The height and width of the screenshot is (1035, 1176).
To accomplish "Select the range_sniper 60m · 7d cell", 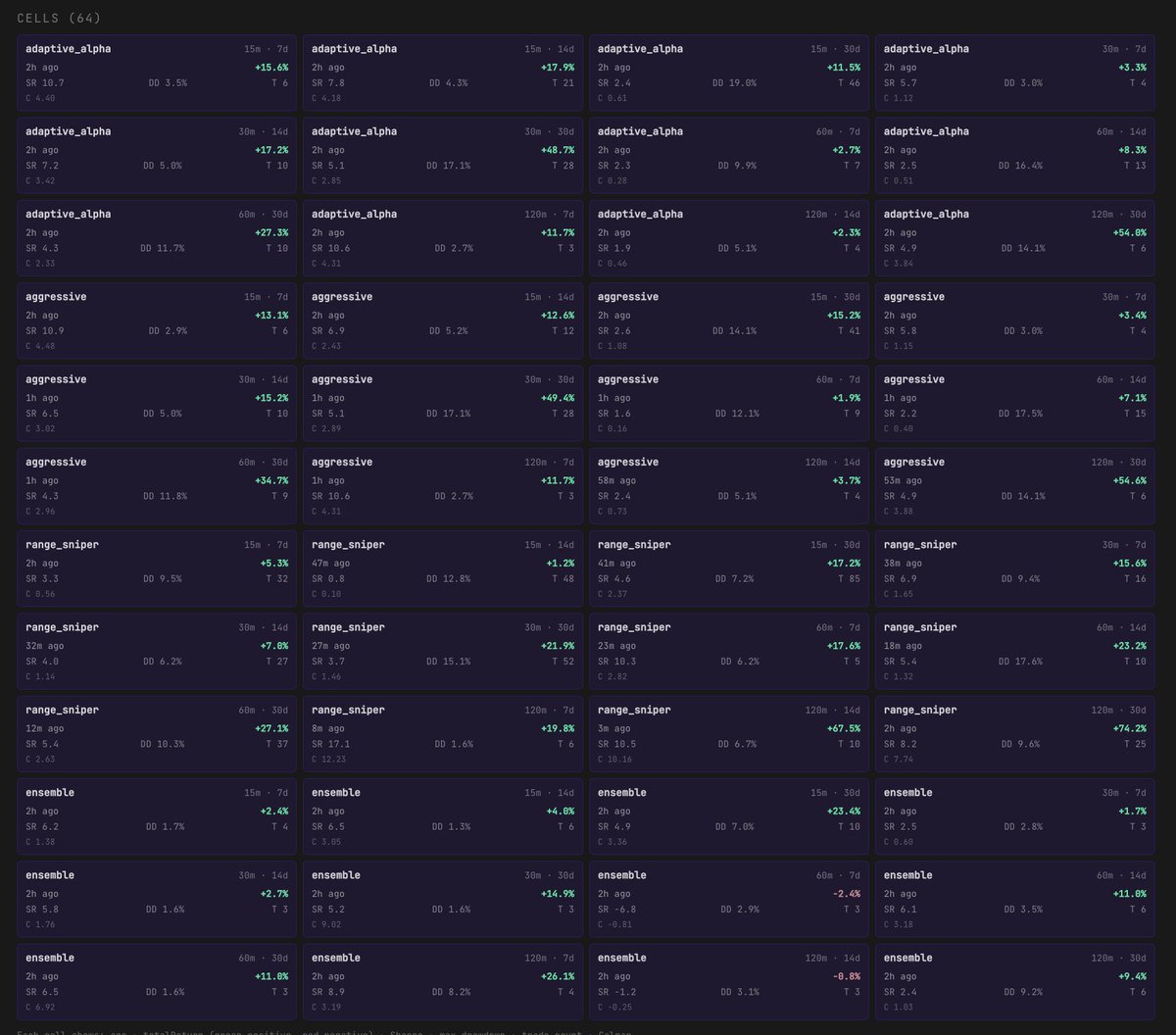I will (x=729, y=652).
